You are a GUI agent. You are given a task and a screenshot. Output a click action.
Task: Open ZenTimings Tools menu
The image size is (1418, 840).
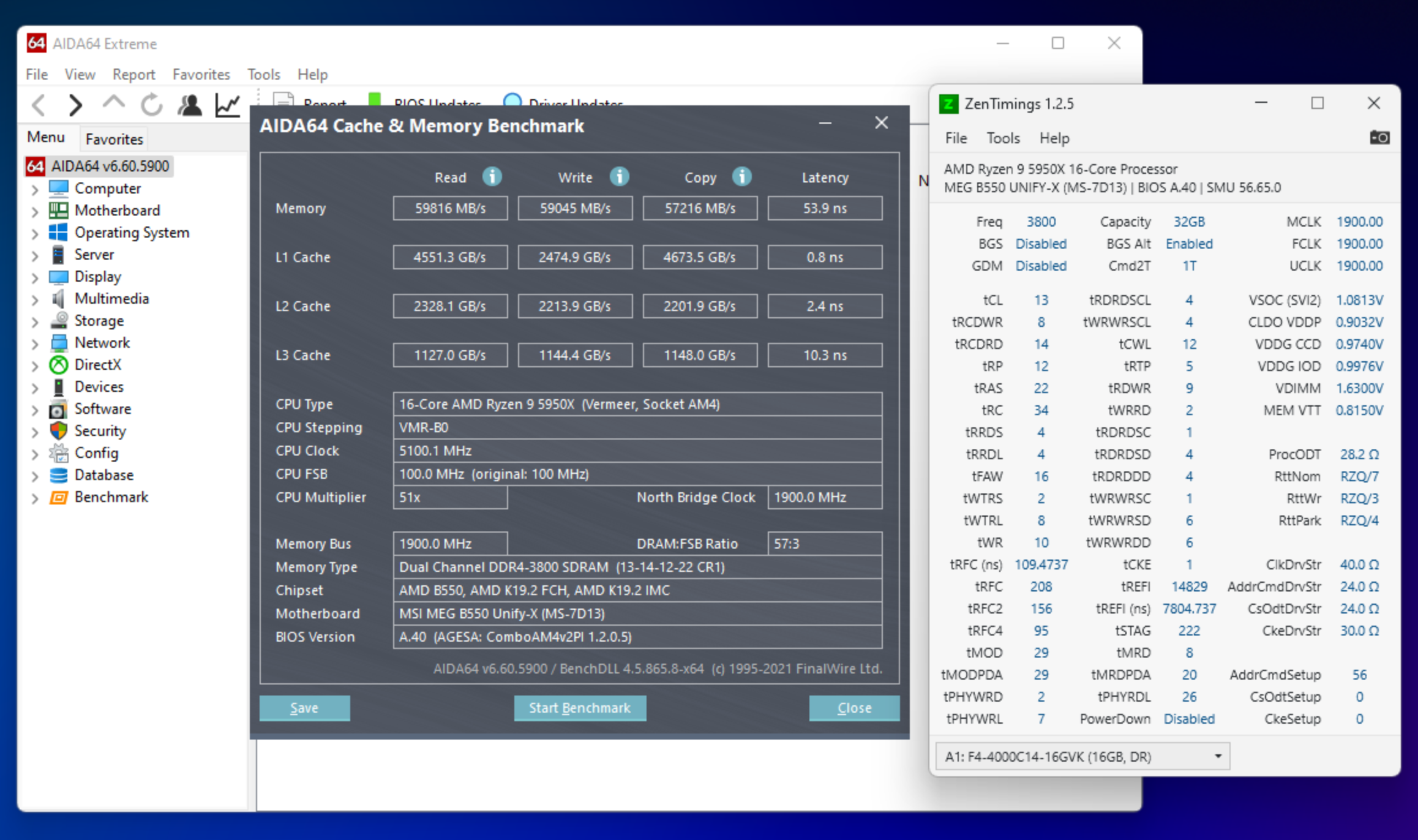point(1003,138)
